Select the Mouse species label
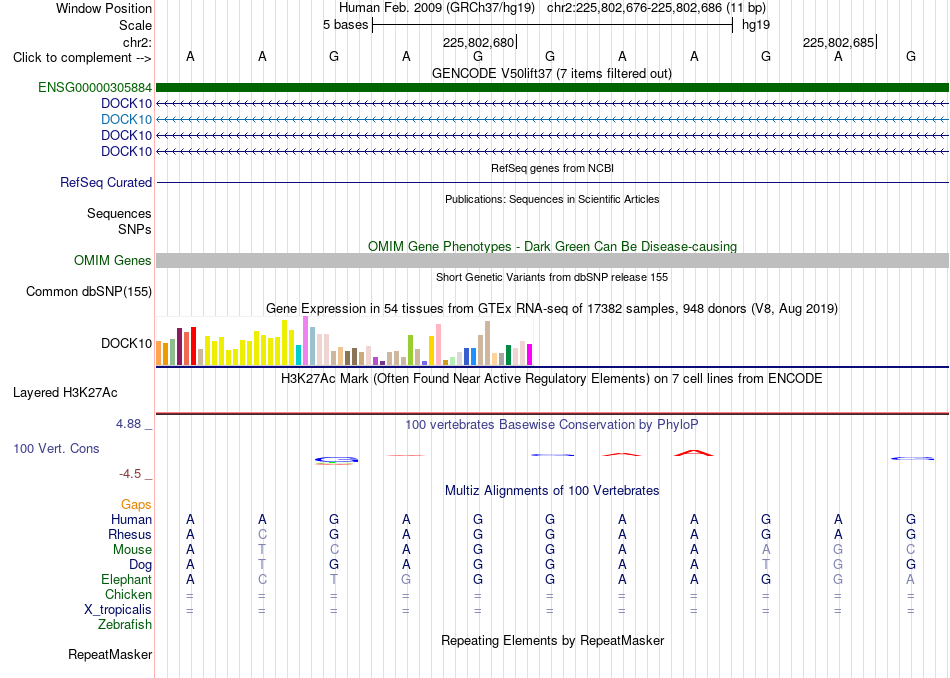Screen dimensions: 950x678 pos(132,550)
